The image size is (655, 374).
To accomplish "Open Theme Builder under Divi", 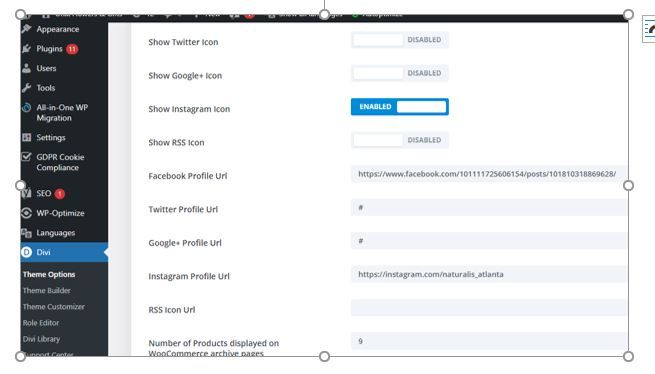I will (x=47, y=290).
